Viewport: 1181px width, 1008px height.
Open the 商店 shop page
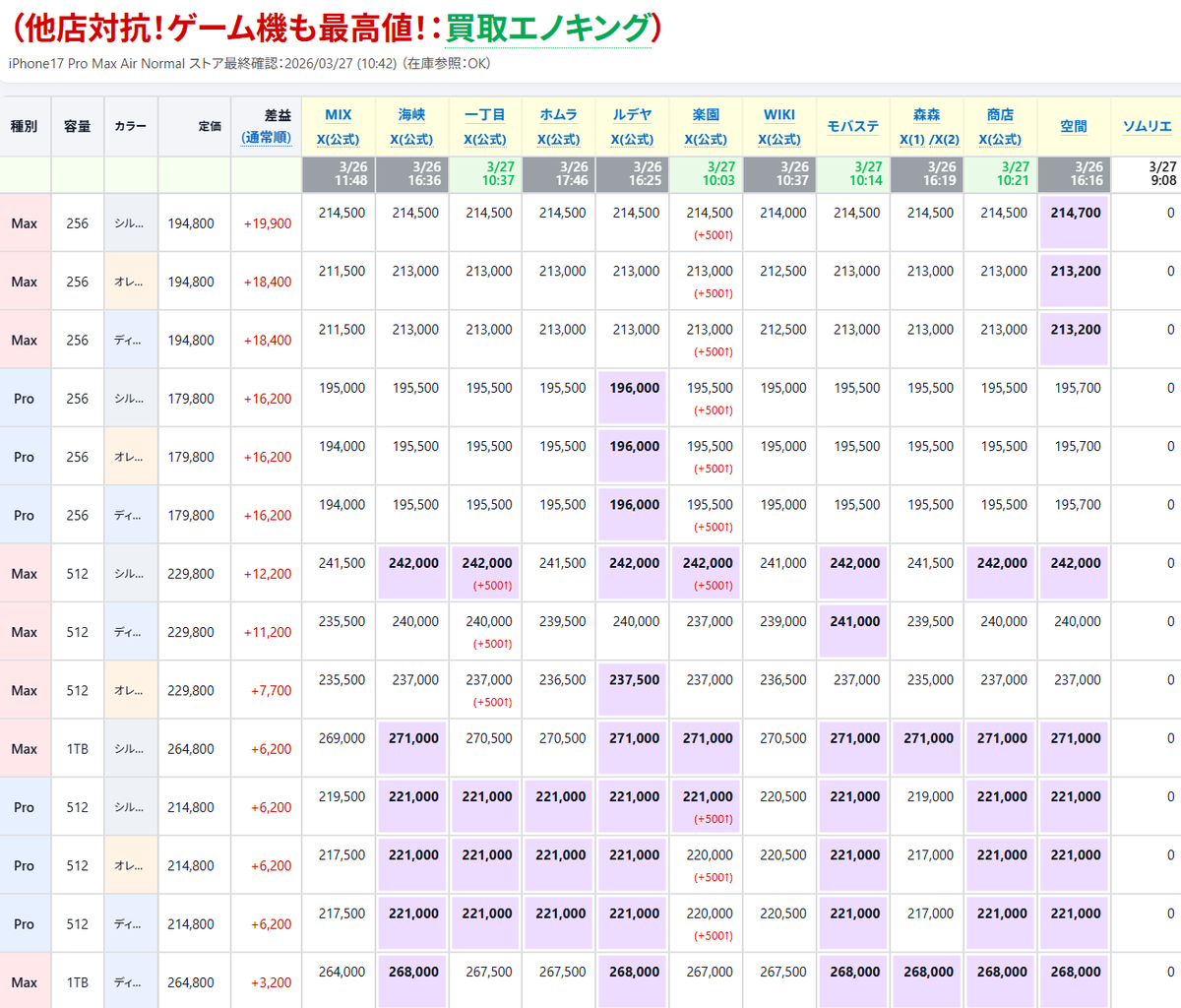pyautogui.click(x=1000, y=113)
